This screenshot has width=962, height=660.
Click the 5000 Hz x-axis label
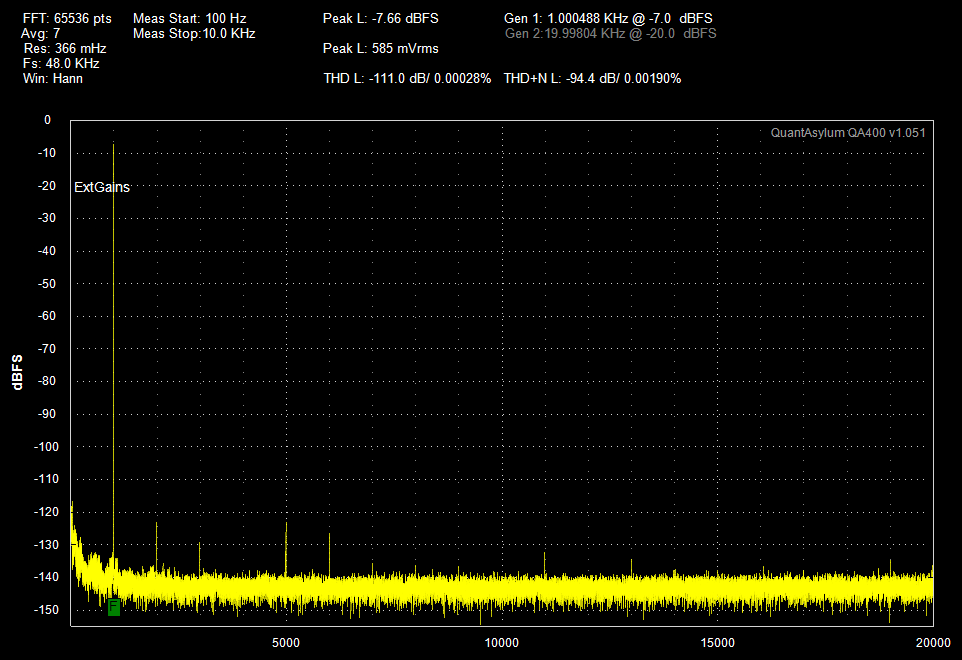[x=286, y=643]
